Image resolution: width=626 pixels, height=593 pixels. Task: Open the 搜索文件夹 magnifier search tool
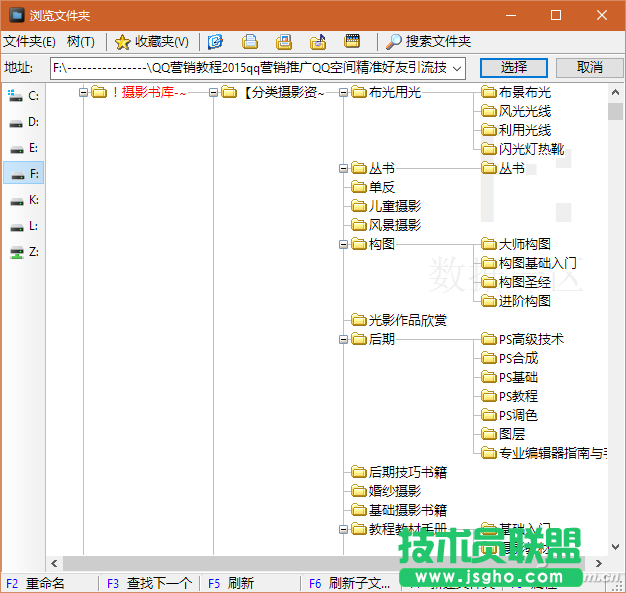(428, 42)
